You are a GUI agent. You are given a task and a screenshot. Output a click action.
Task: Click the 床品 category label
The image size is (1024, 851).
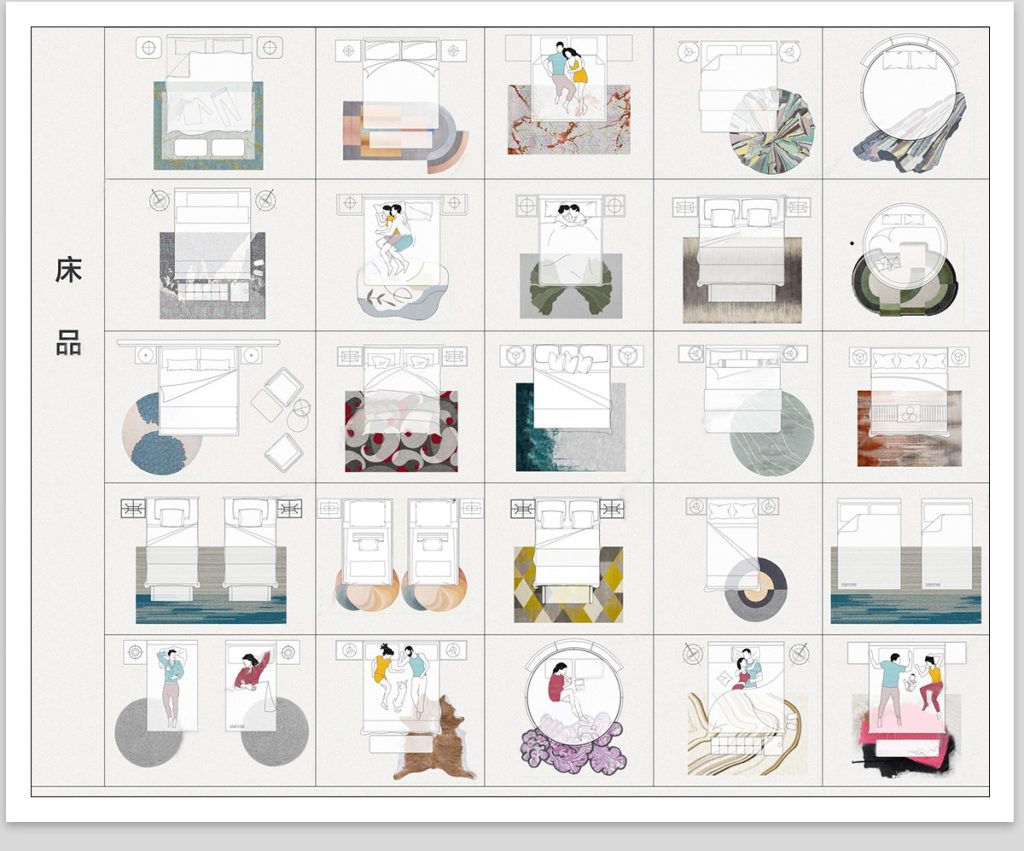click(x=68, y=307)
